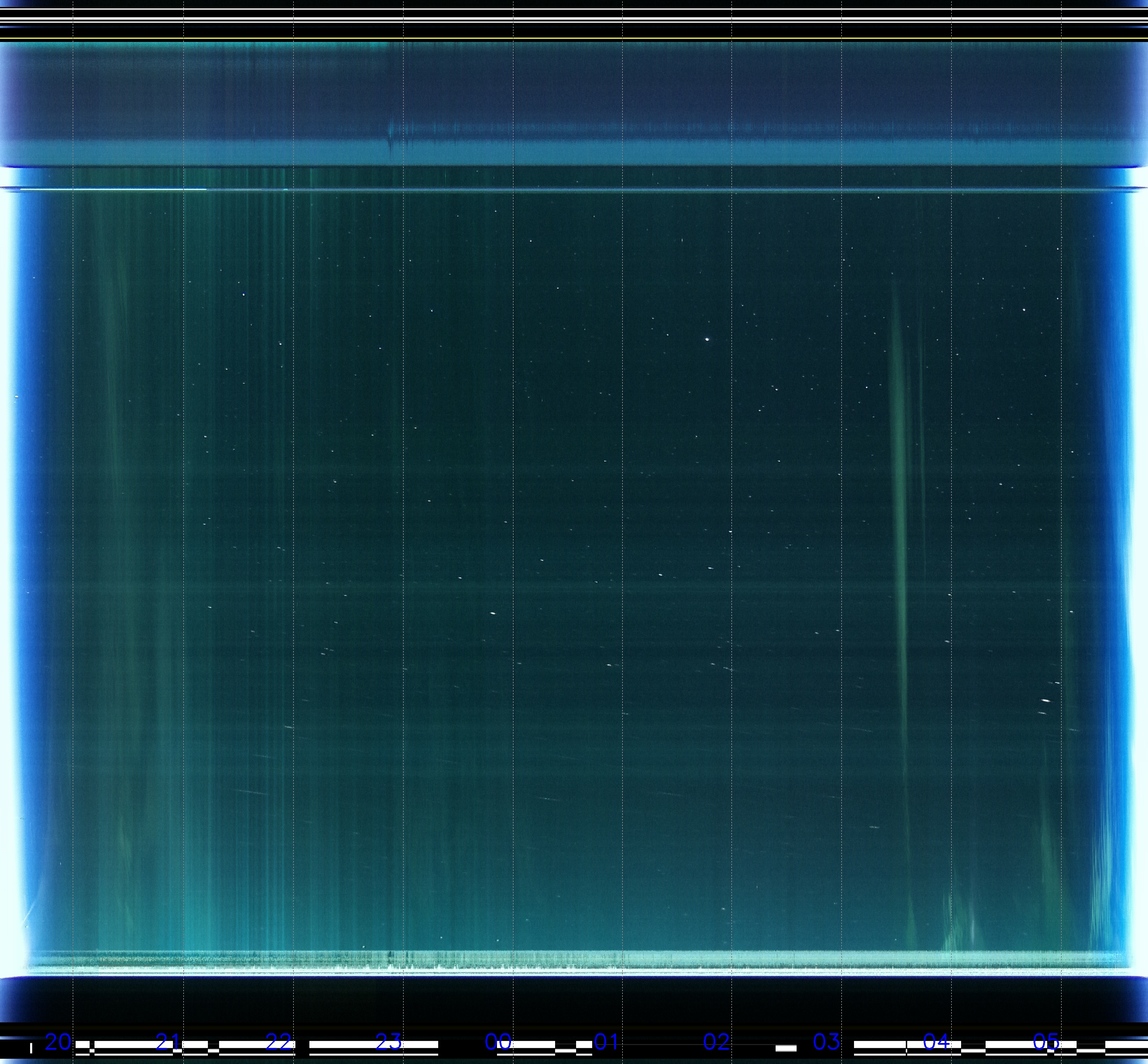
Task: Click the short white bar between 02 and 03
Action: 786,1048
